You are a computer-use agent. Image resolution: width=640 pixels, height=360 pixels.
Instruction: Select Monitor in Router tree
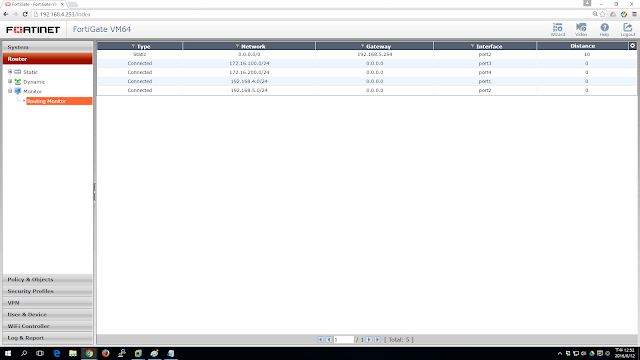(x=32, y=91)
